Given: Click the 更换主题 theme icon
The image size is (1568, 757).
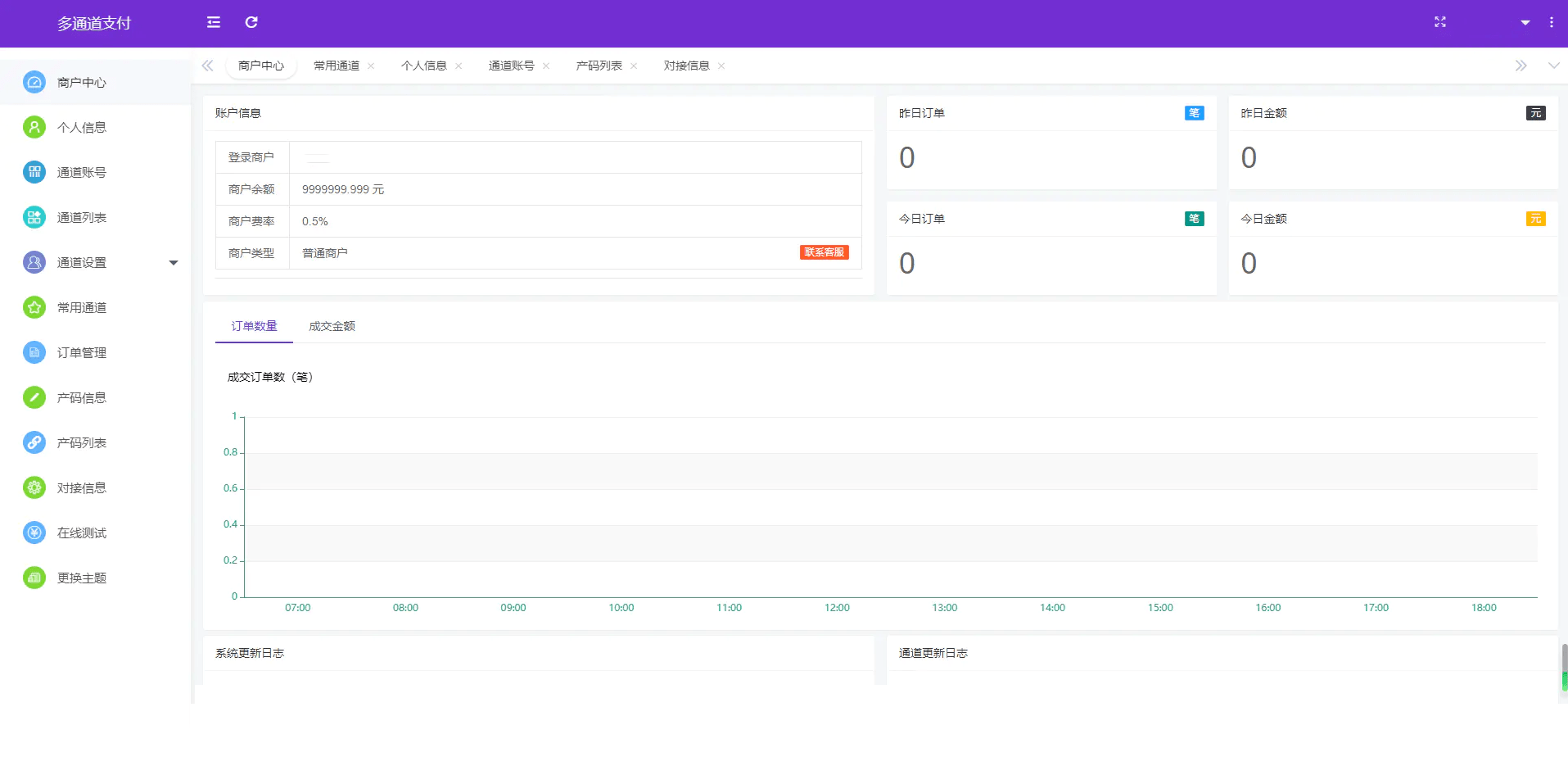Looking at the screenshot, I should click(x=34, y=578).
